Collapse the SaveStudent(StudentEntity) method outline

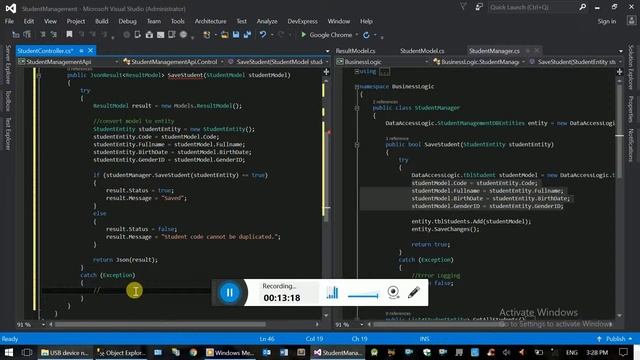pos(356,144)
